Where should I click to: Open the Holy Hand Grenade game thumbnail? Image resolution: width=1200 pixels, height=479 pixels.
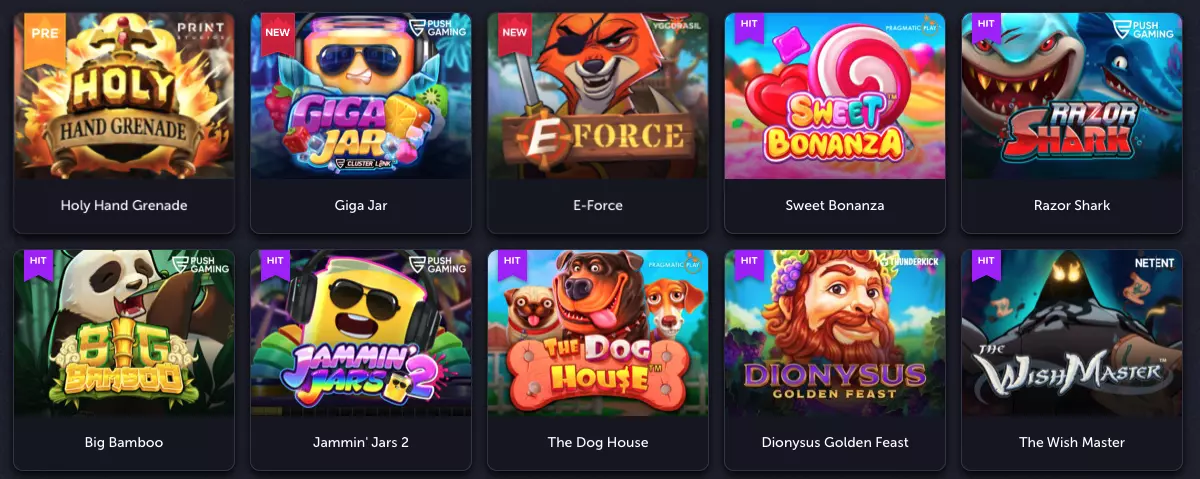[x=124, y=96]
